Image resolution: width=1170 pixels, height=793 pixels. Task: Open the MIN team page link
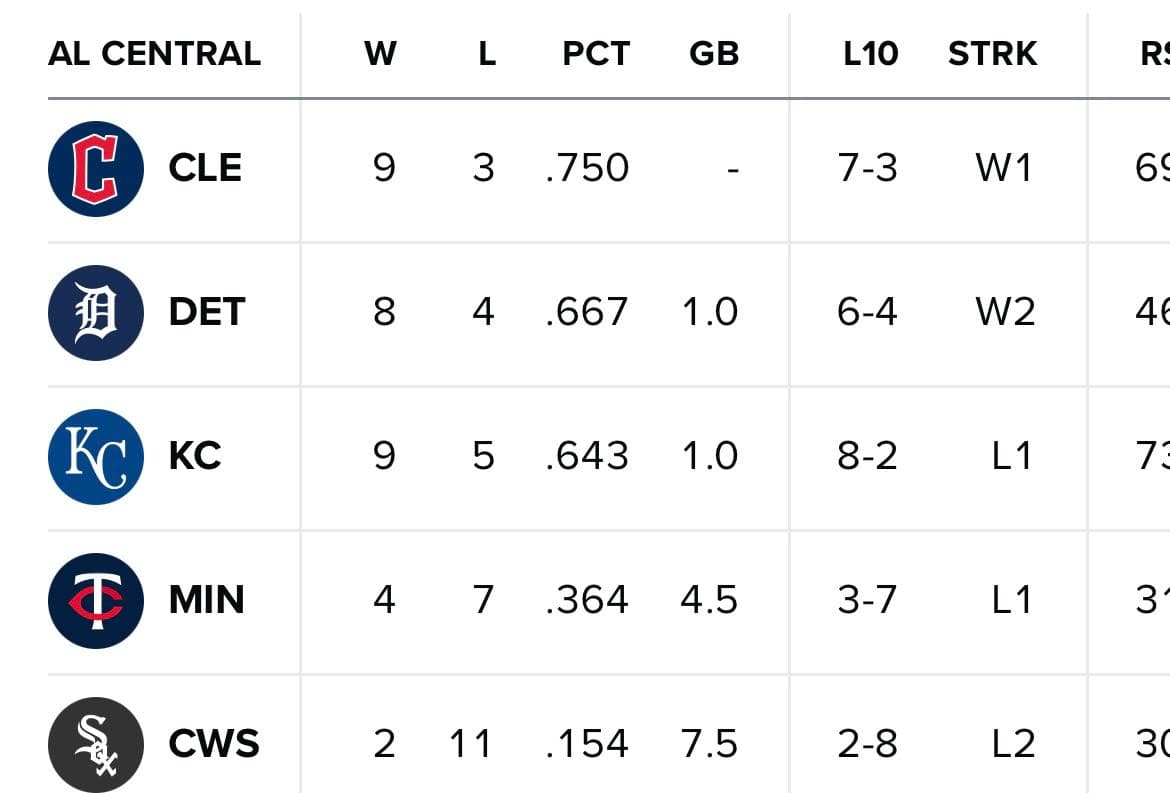coord(207,600)
